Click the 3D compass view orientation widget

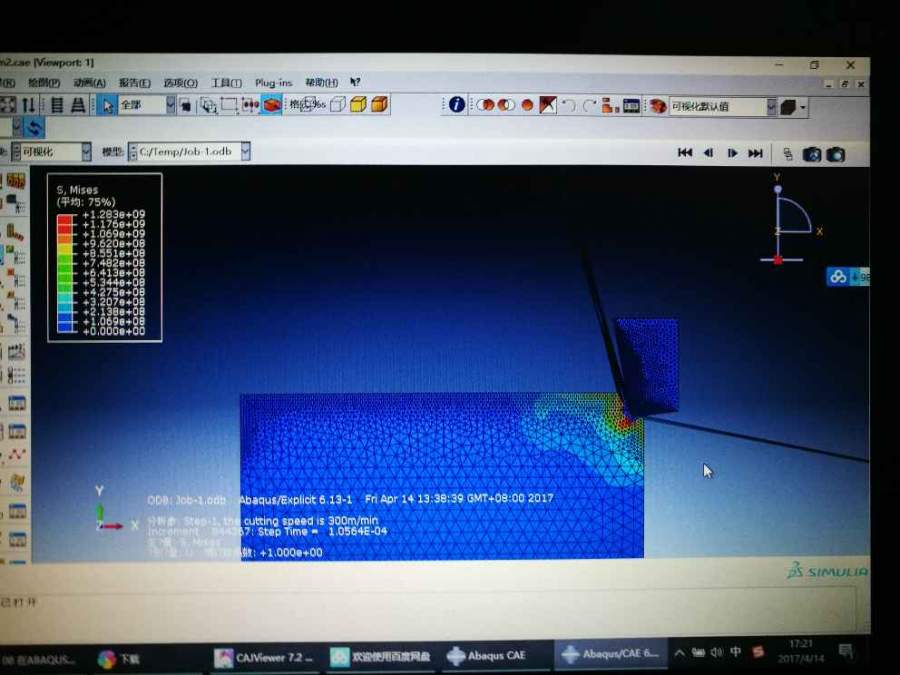[790, 219]
